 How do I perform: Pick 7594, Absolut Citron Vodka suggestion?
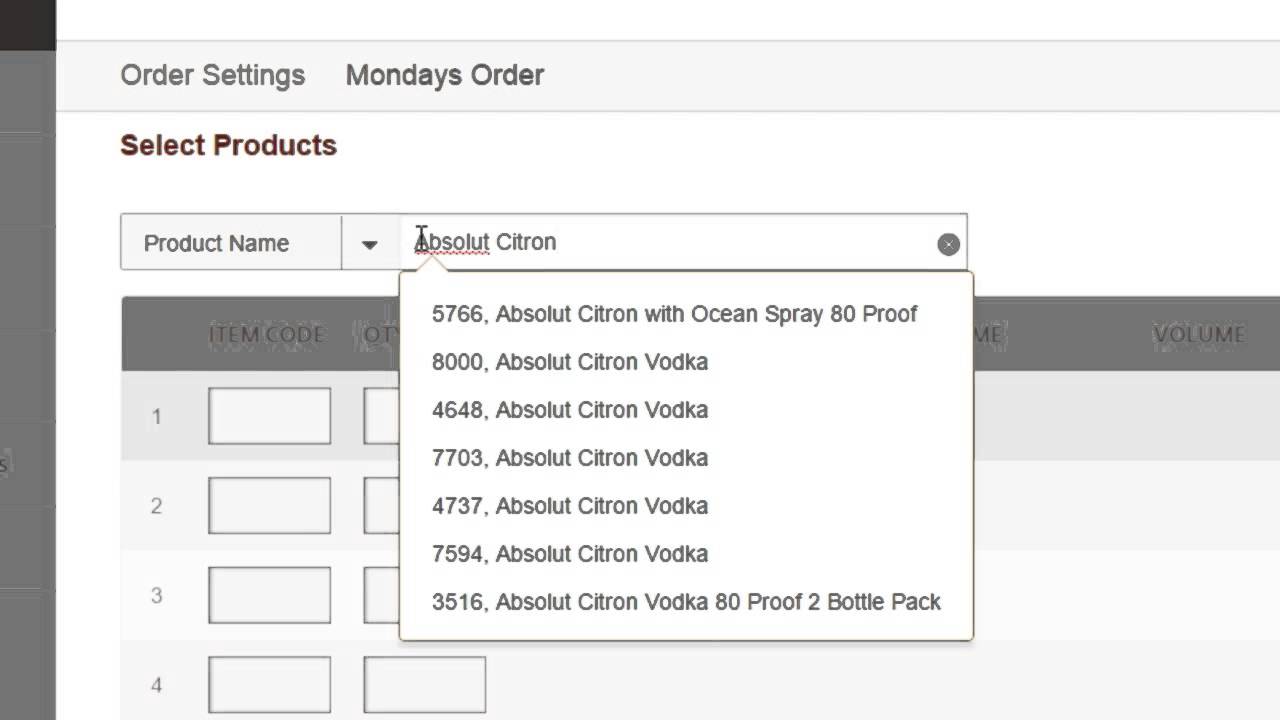tap(570, 554)
